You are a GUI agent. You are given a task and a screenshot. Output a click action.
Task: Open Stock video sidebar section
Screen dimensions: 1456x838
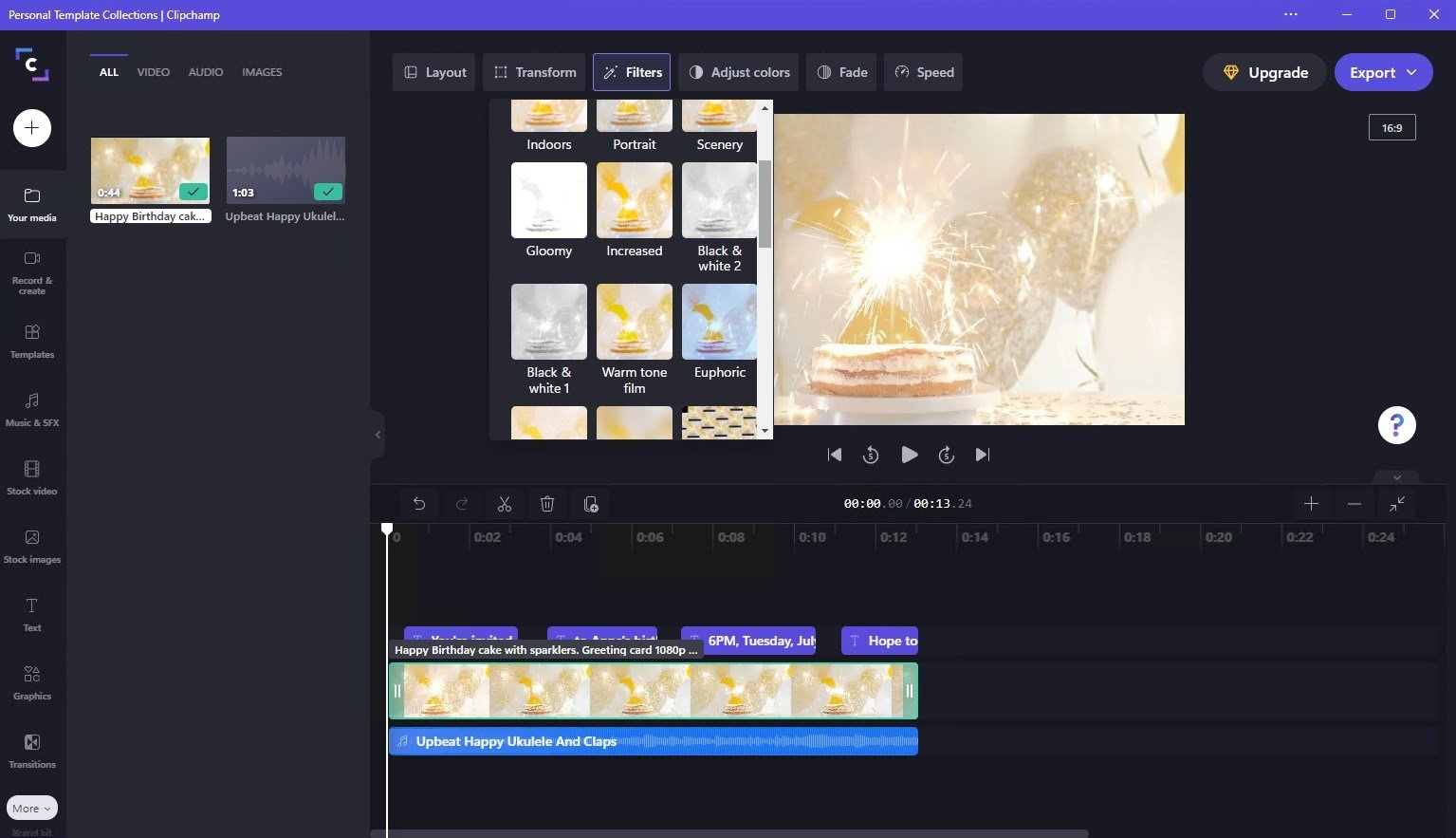click(32, 477)
